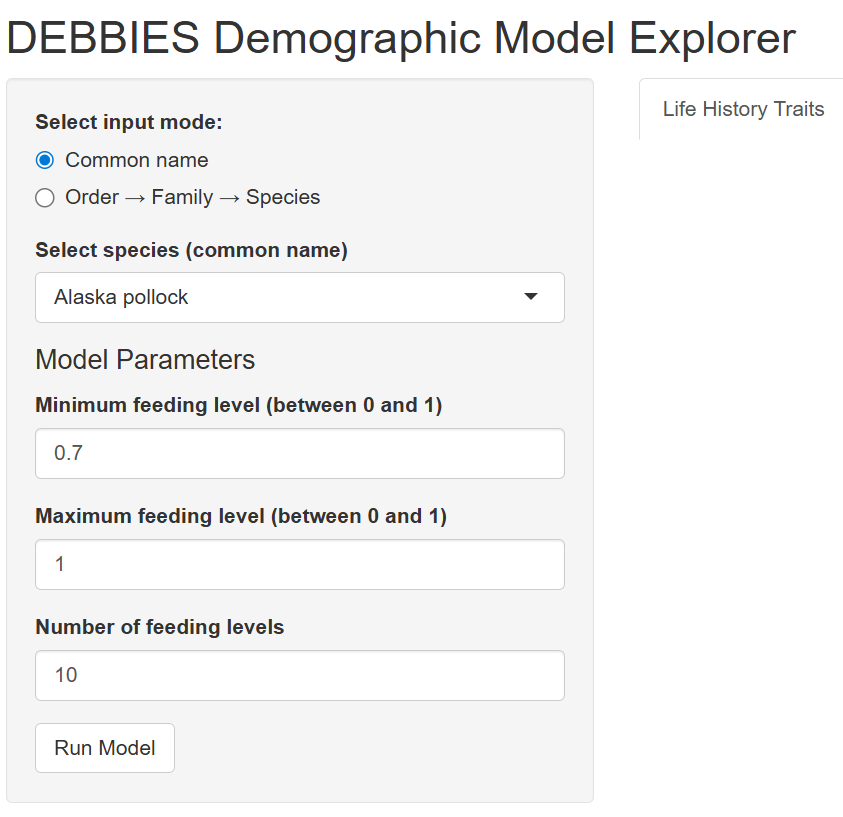Viewport: 843px width, 817px height.
Task: Click the gray sidebar panel background
Action: click(400, 760)
